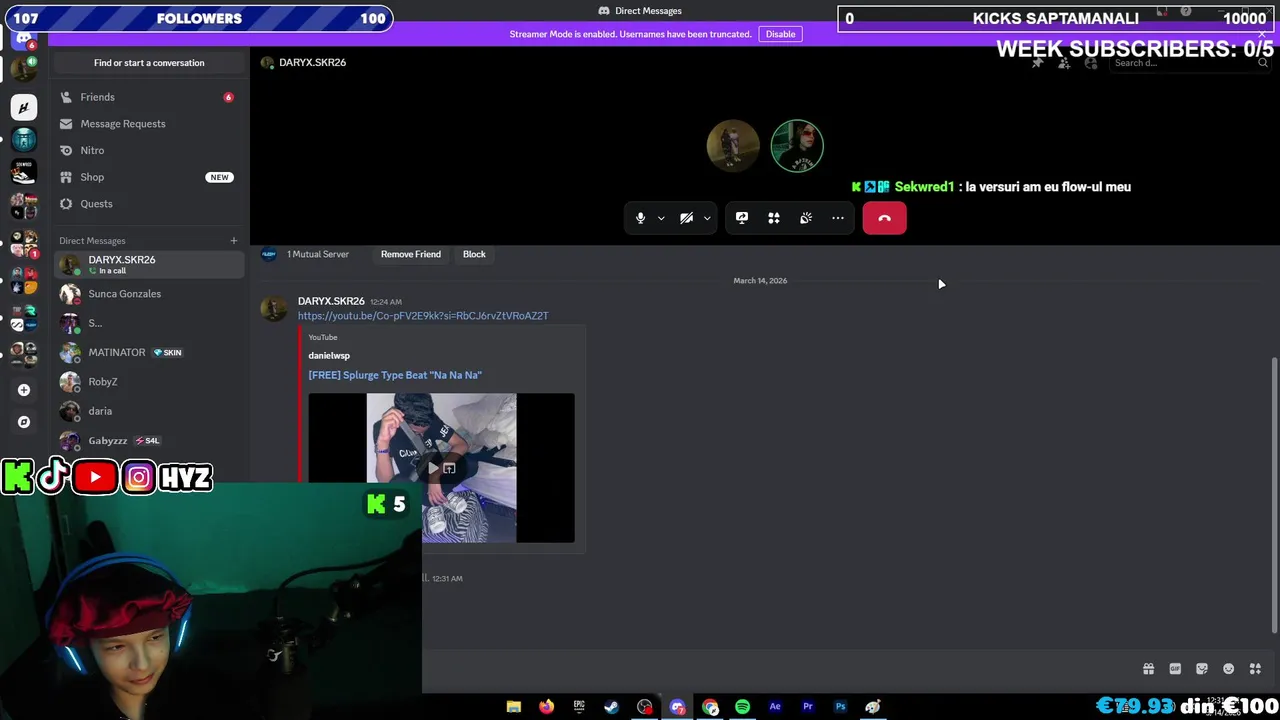
Task: Open the GIF picker
Action: tap(1175, 669)
